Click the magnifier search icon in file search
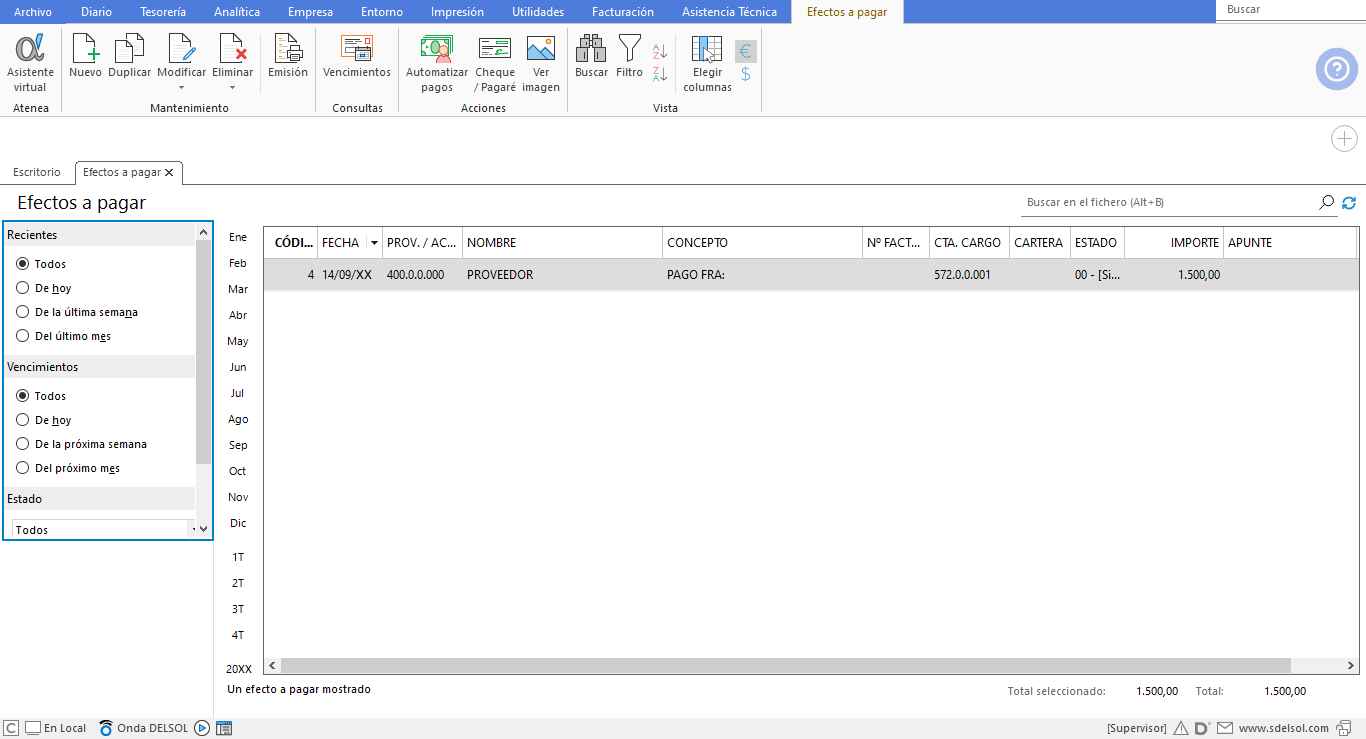The height and width of the screenshot is (739, 1366). (x=1327, y=202)
